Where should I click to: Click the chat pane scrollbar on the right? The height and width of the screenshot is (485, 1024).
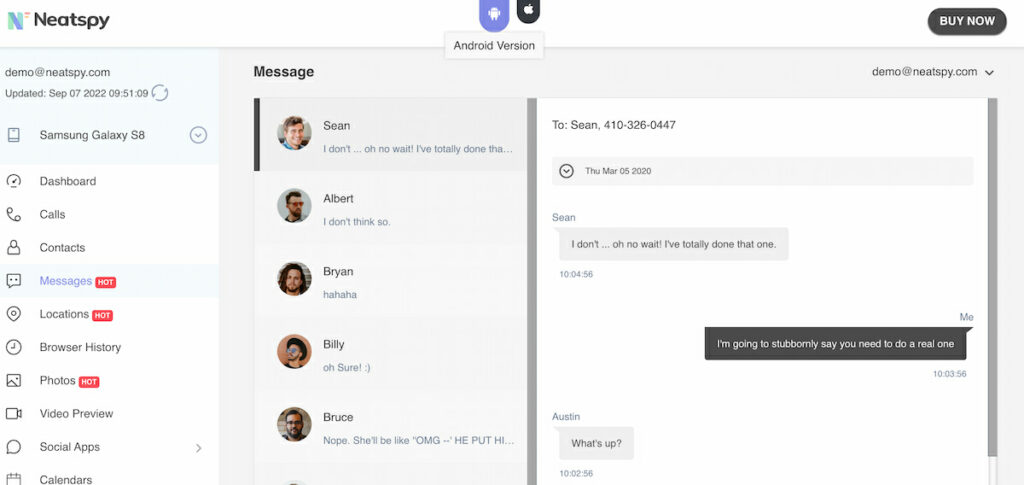pyautogui.click(x=993, y=277)
